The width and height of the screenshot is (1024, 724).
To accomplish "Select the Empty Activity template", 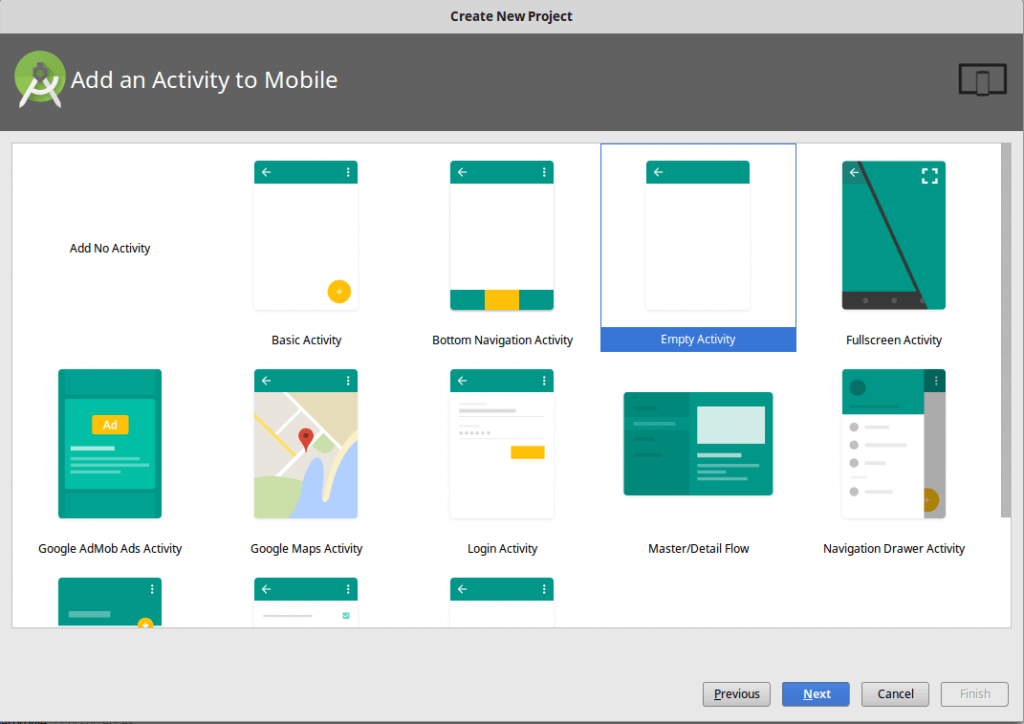I will coord(698,235).
